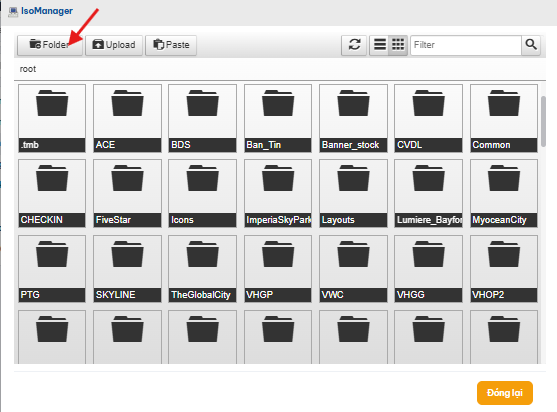557x412 pixels.
Task: Click the search magnifier icon
Action: 531,45
